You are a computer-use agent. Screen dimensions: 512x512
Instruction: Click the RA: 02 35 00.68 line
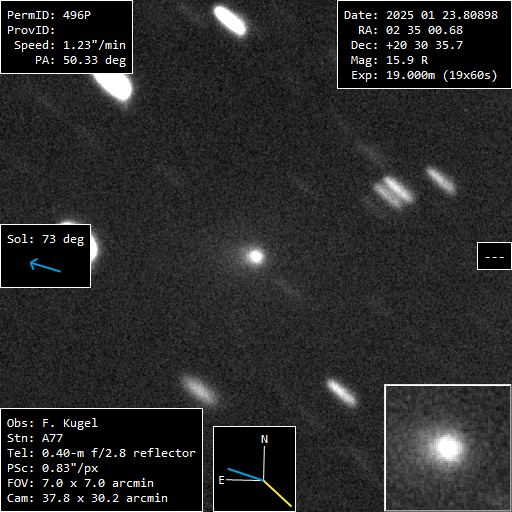coord(410,30)
